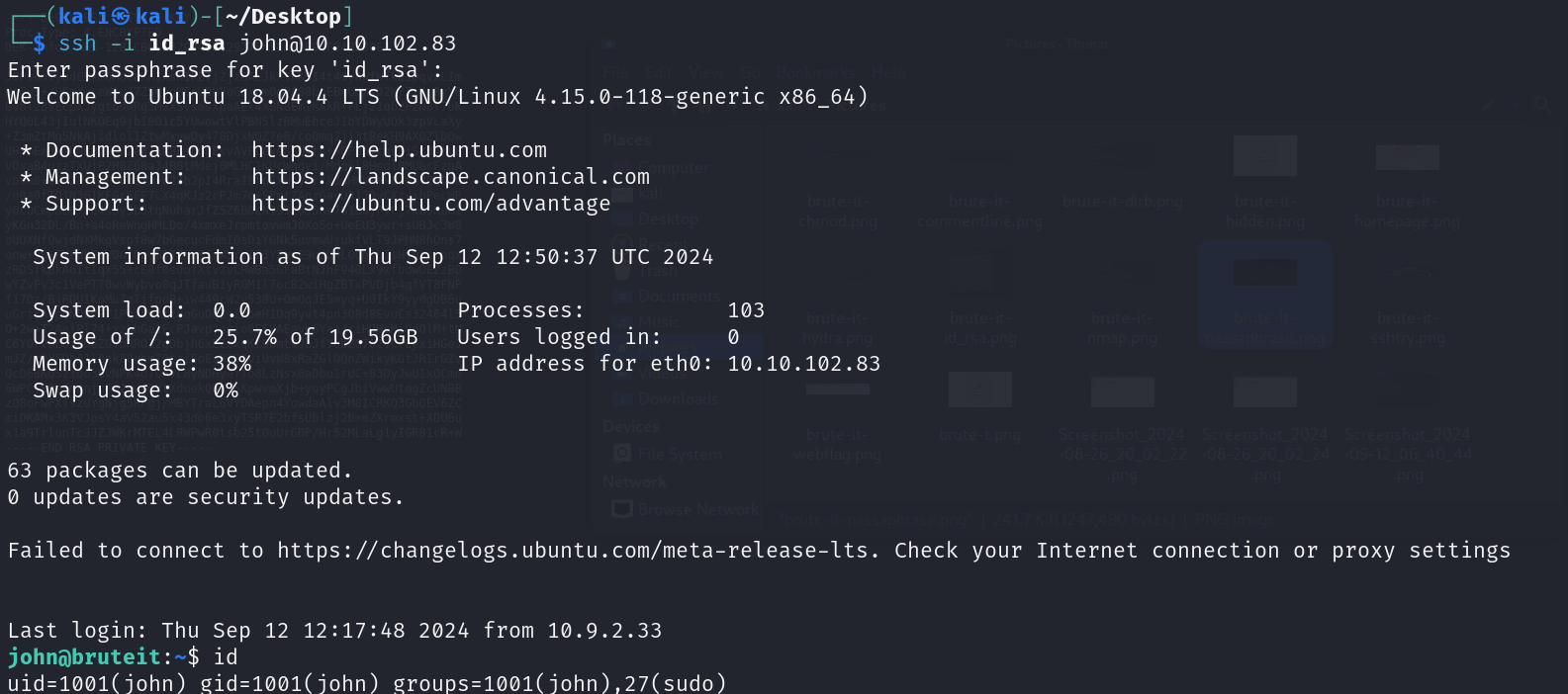This screenshot has height=694, width=1568.
Task: Follow the ubuntu.com/advantage link
Action: tap(430, 204)
